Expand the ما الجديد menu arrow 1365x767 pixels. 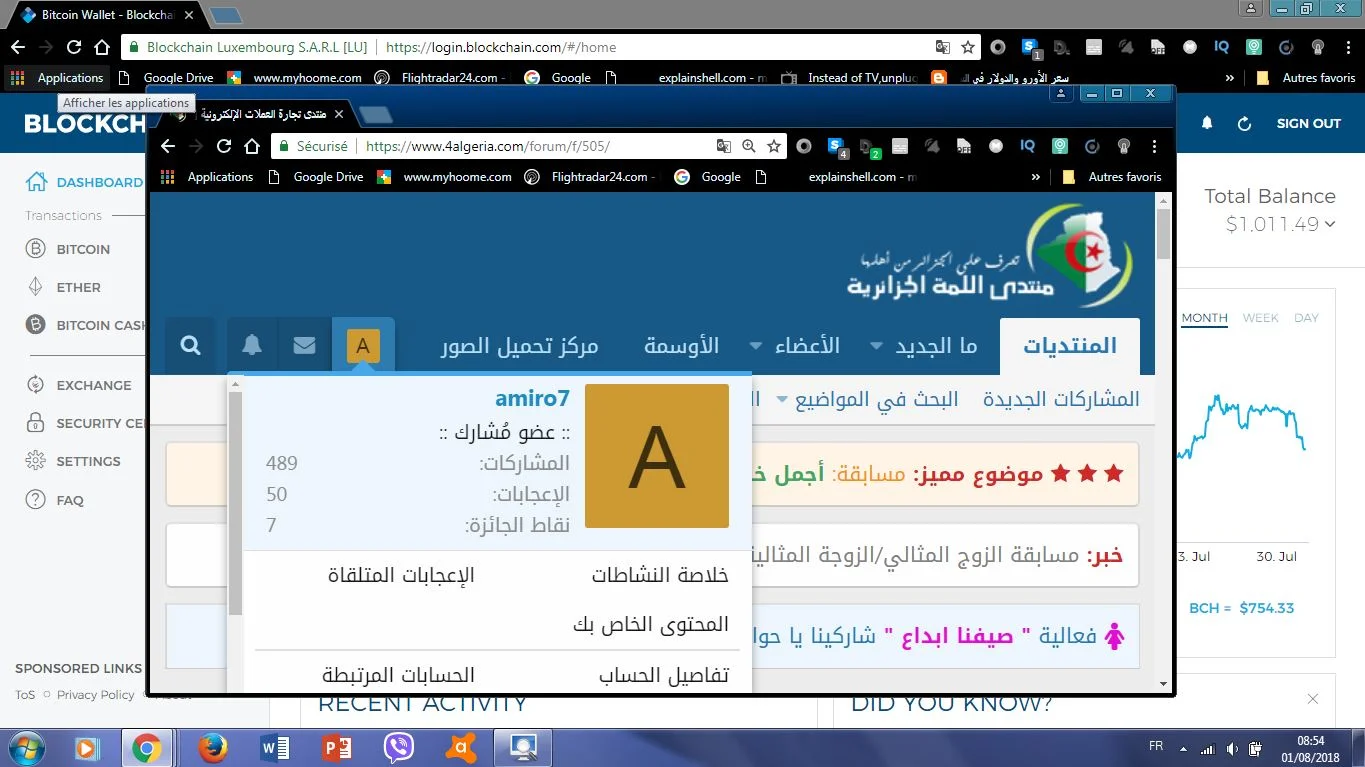pyautogui.click(x=876, y=346)
